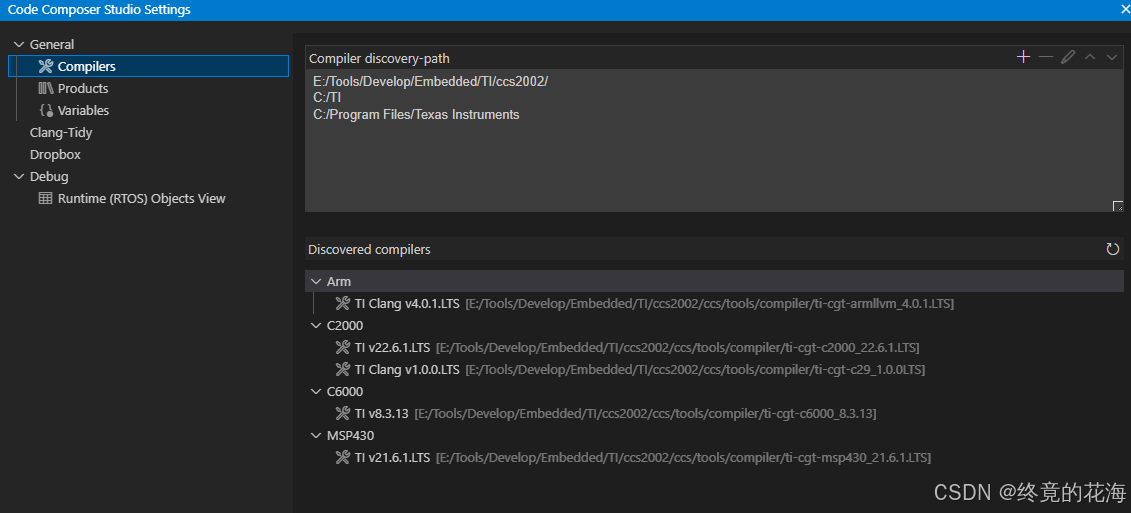The width and height of the screenshot is (1131, 513).
Task: Click the ti-cgt-msp430_21.6.1.LTS install path
Action: click(x=684, y=457)
